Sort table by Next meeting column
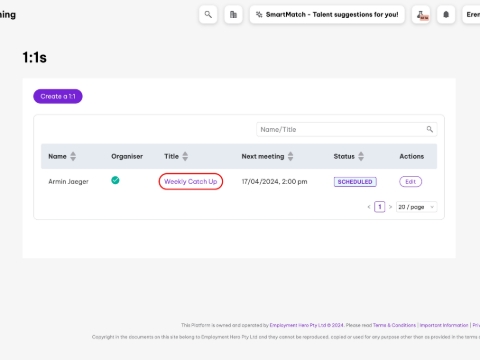 (x=290, y=156)
